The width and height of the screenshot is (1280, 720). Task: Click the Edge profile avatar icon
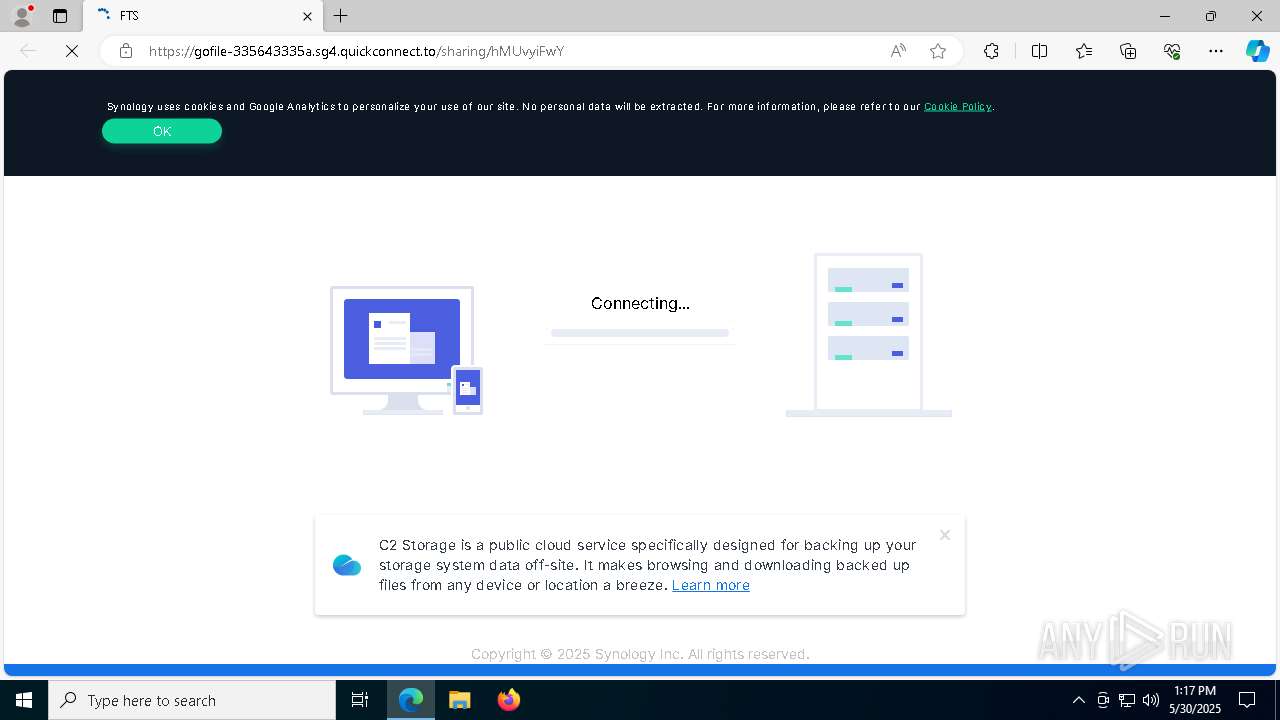22,16
